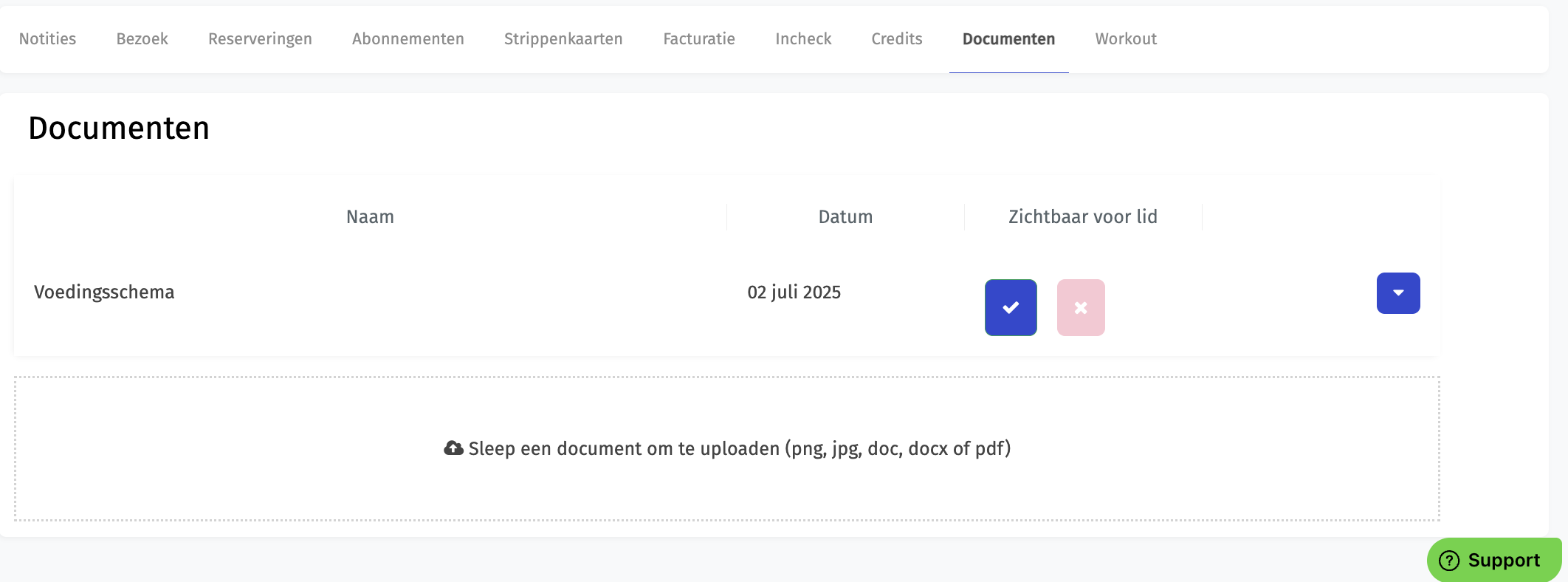Switch to the Bezoek tab

[x=142, y=39]
